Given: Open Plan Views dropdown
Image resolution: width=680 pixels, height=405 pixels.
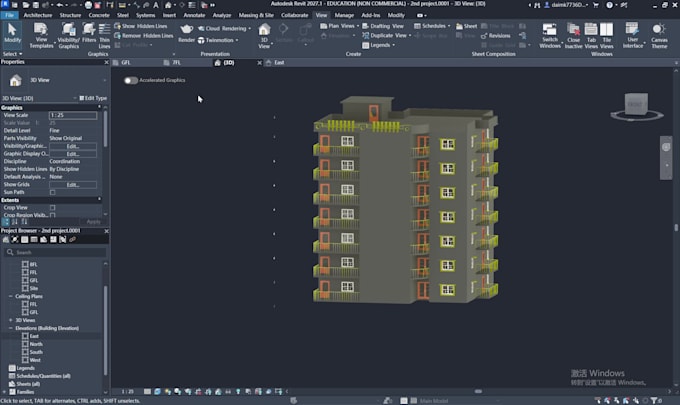Looking at the screenshot, I should click(340, 26).
